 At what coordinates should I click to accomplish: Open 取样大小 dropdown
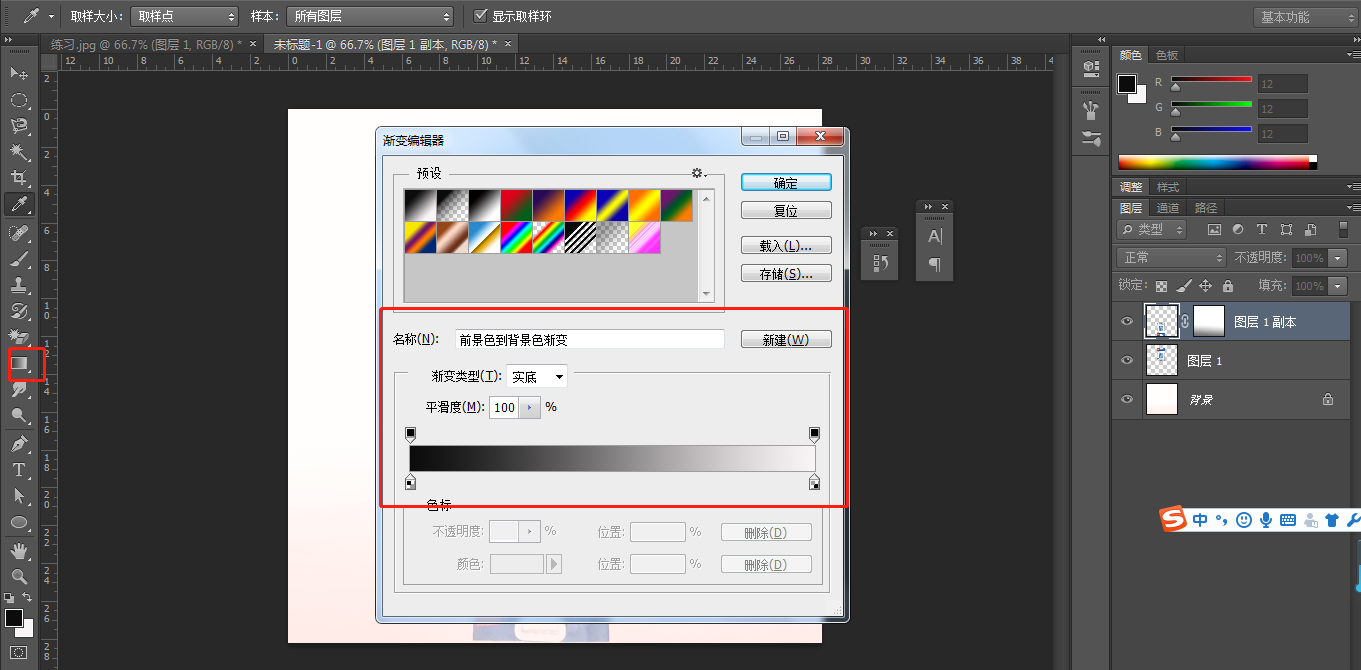pos(185,17)
